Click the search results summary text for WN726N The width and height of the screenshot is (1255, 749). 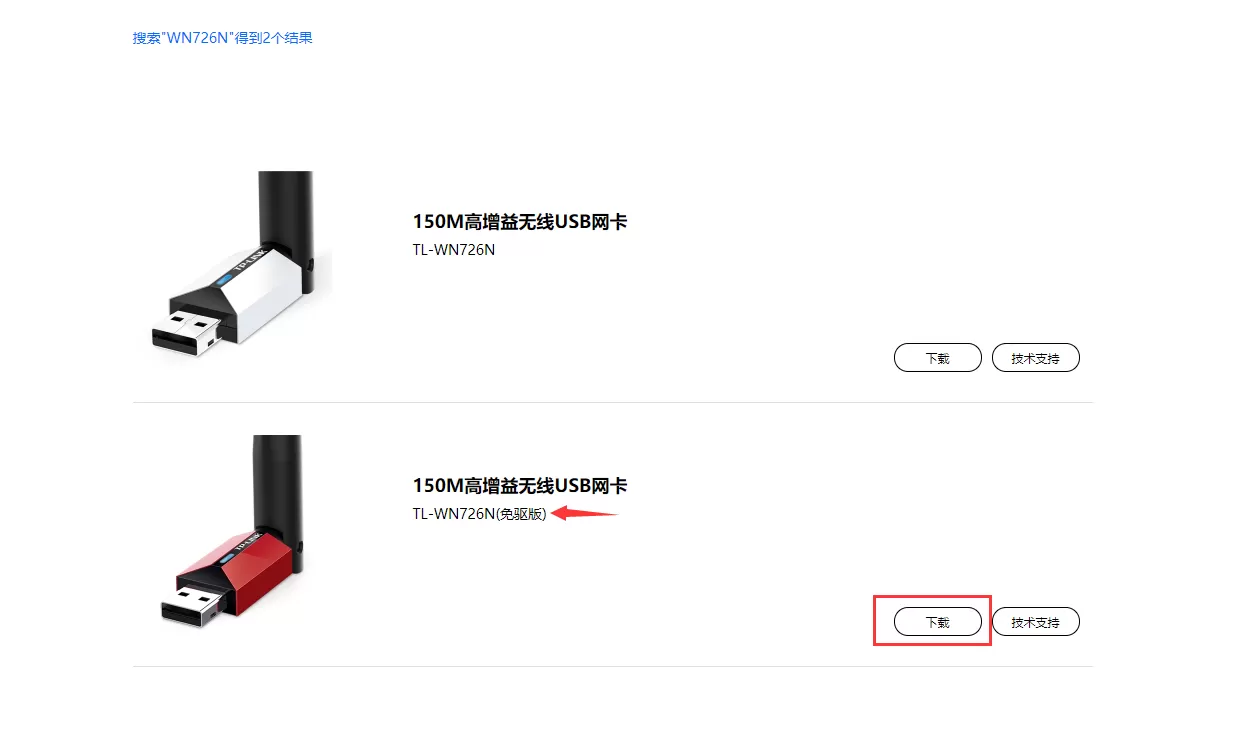pos(223,38)
